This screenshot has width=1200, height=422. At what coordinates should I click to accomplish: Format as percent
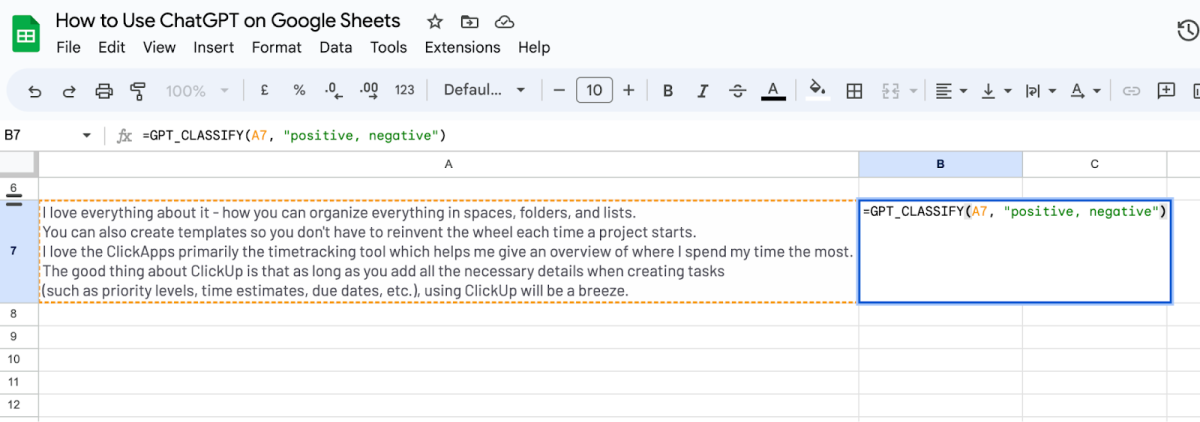(299, 90)
